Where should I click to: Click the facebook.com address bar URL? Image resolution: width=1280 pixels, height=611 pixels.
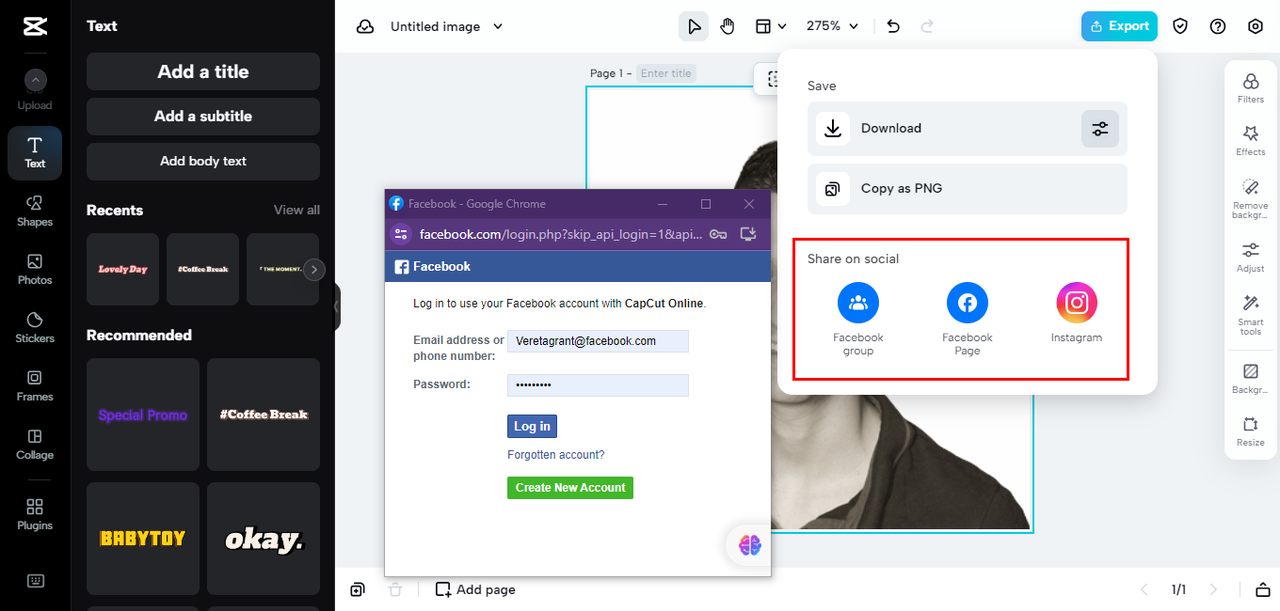click(561, 234)
